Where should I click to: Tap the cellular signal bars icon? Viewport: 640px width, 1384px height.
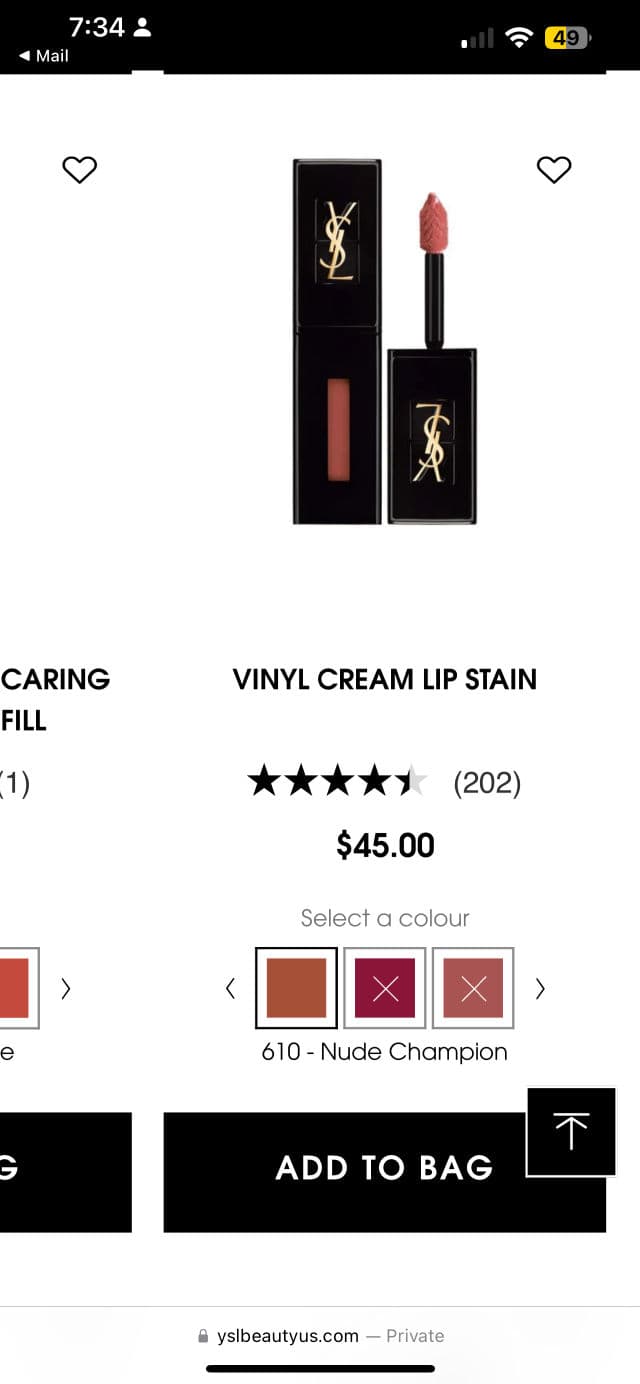tap(477, 39)
